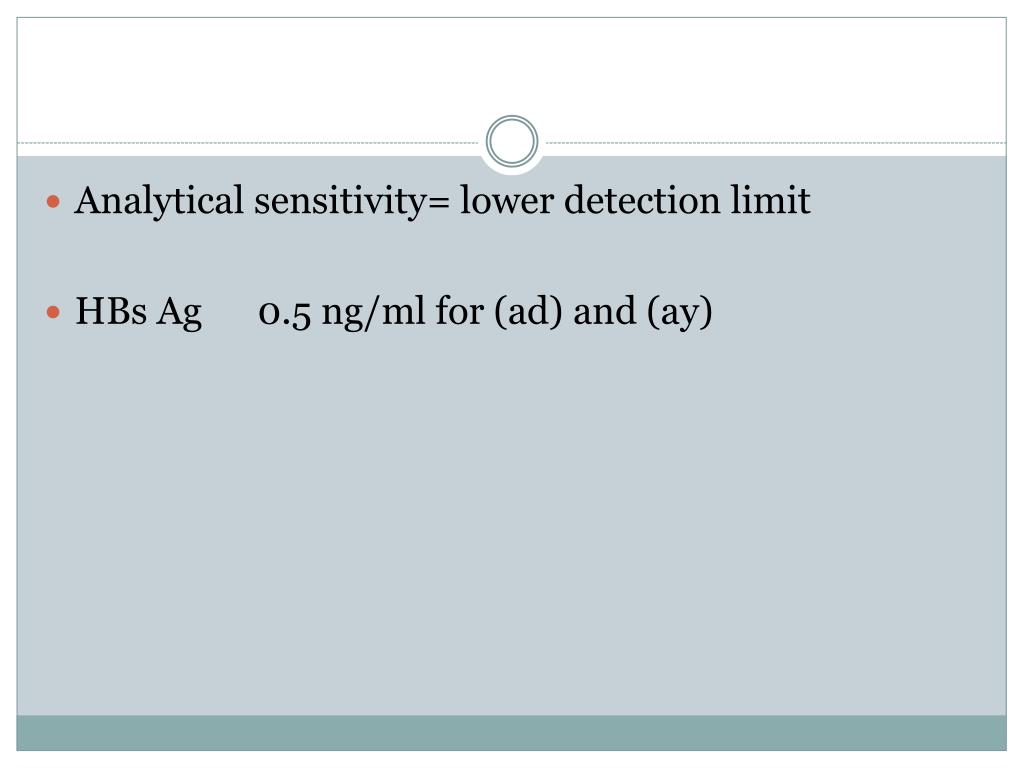This screenshot has height=768, width=1024.
Task: Click the unit 'ng/ml' in second bullet
Action: pyautogui.click(x=373, y=313)
